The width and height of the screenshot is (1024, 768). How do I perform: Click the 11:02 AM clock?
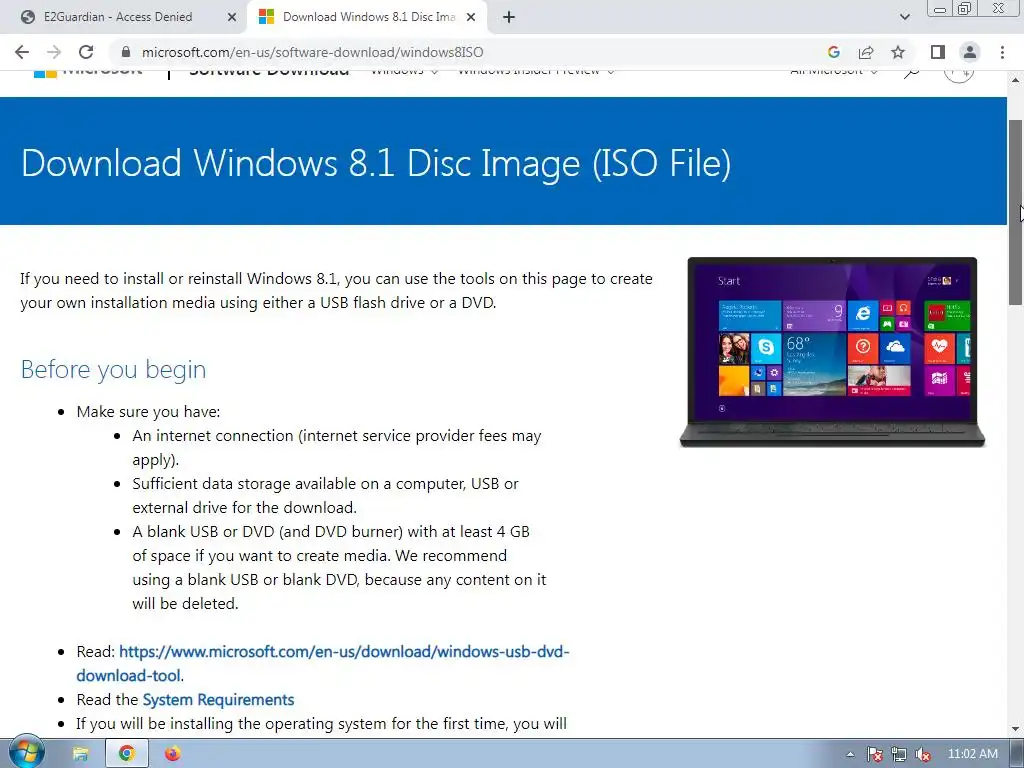(972, 754)
